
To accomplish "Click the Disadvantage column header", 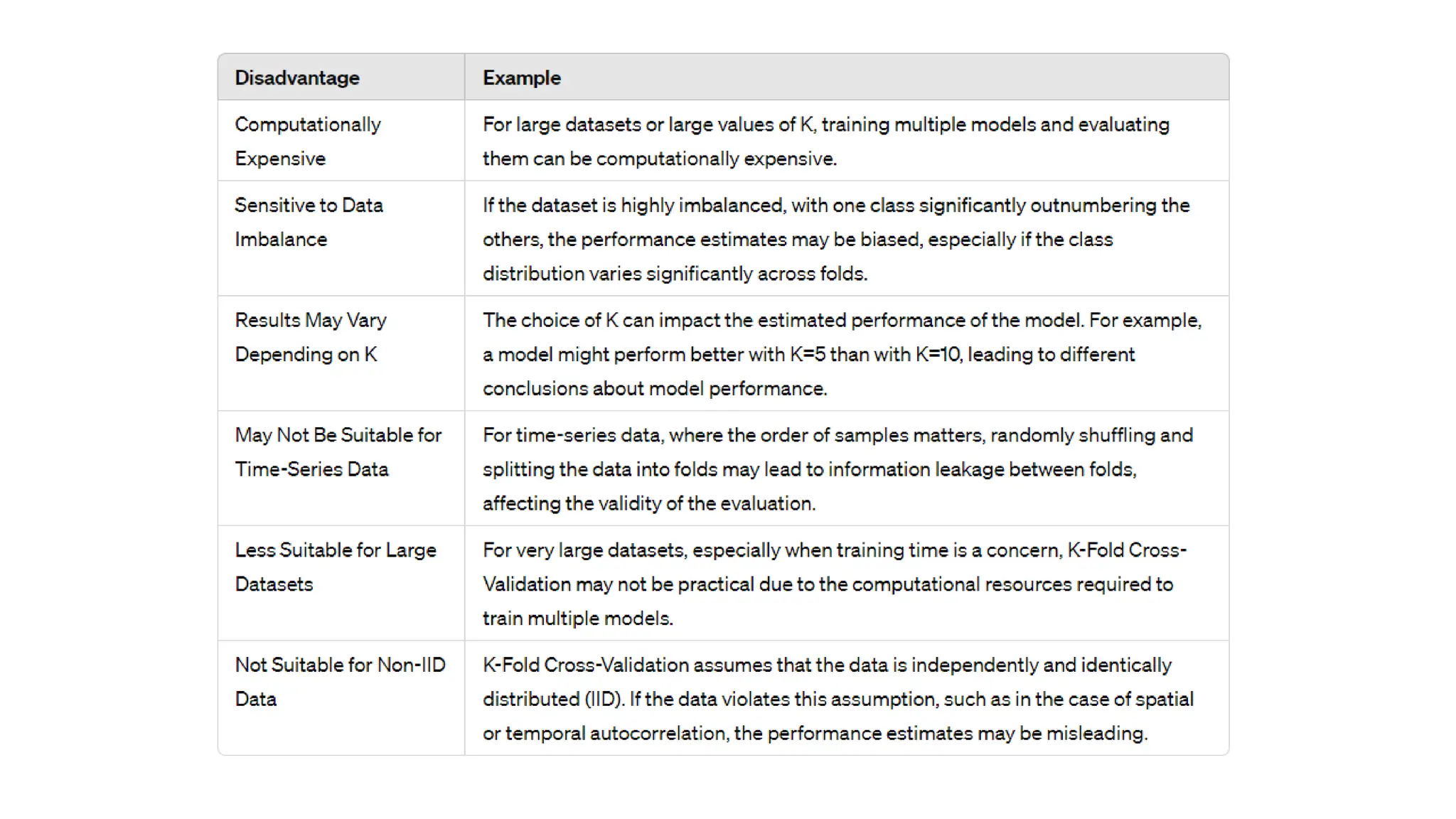I will 297,77.
